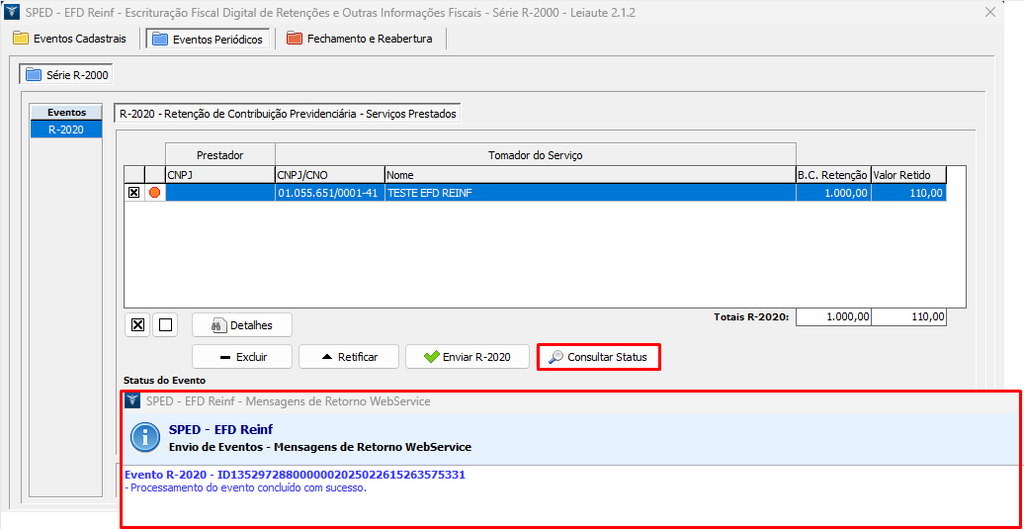
Task: Click the Mensagens de Retorno window logo icon
Action: pyautogui.click(x=133, y=401)
